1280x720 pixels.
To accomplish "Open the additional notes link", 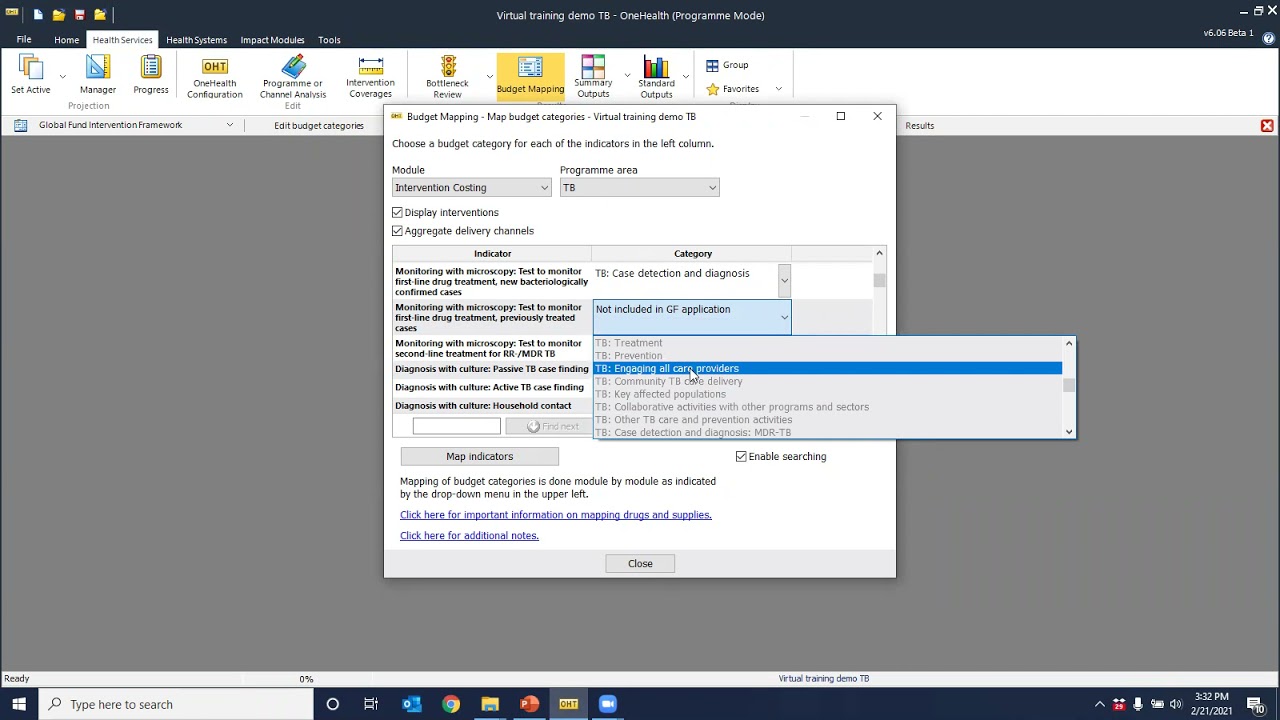I will 469,536.
